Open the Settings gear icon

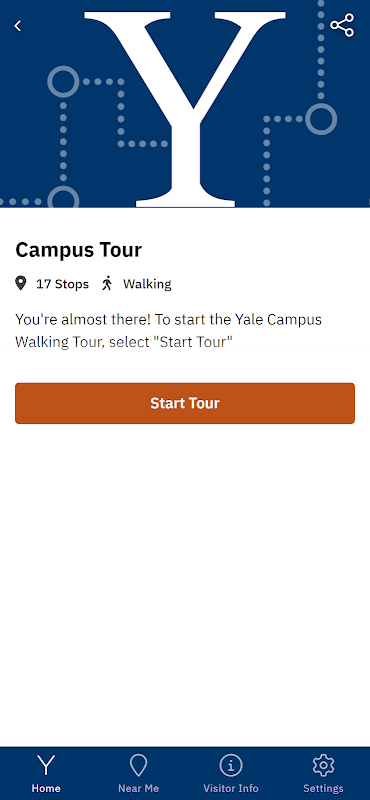pos(323,766)
